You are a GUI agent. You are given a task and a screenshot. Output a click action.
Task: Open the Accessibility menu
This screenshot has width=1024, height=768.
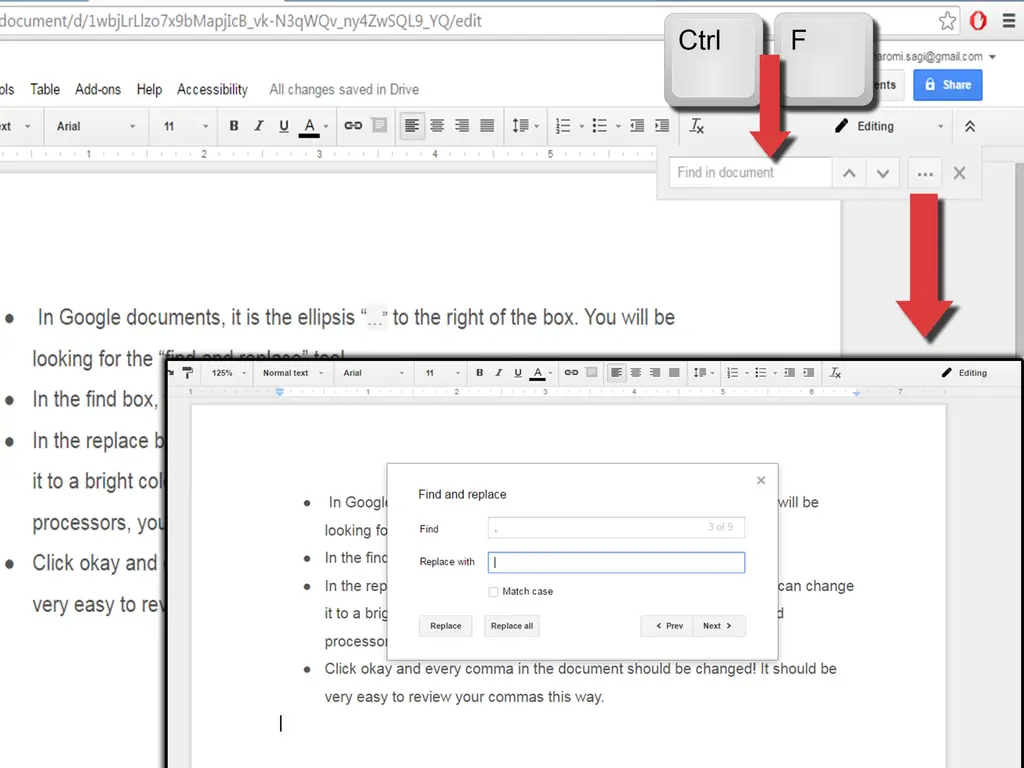(212, 89)
